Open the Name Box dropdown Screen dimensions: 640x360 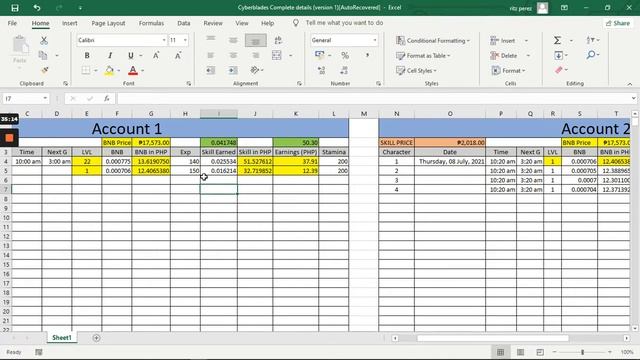44,98
